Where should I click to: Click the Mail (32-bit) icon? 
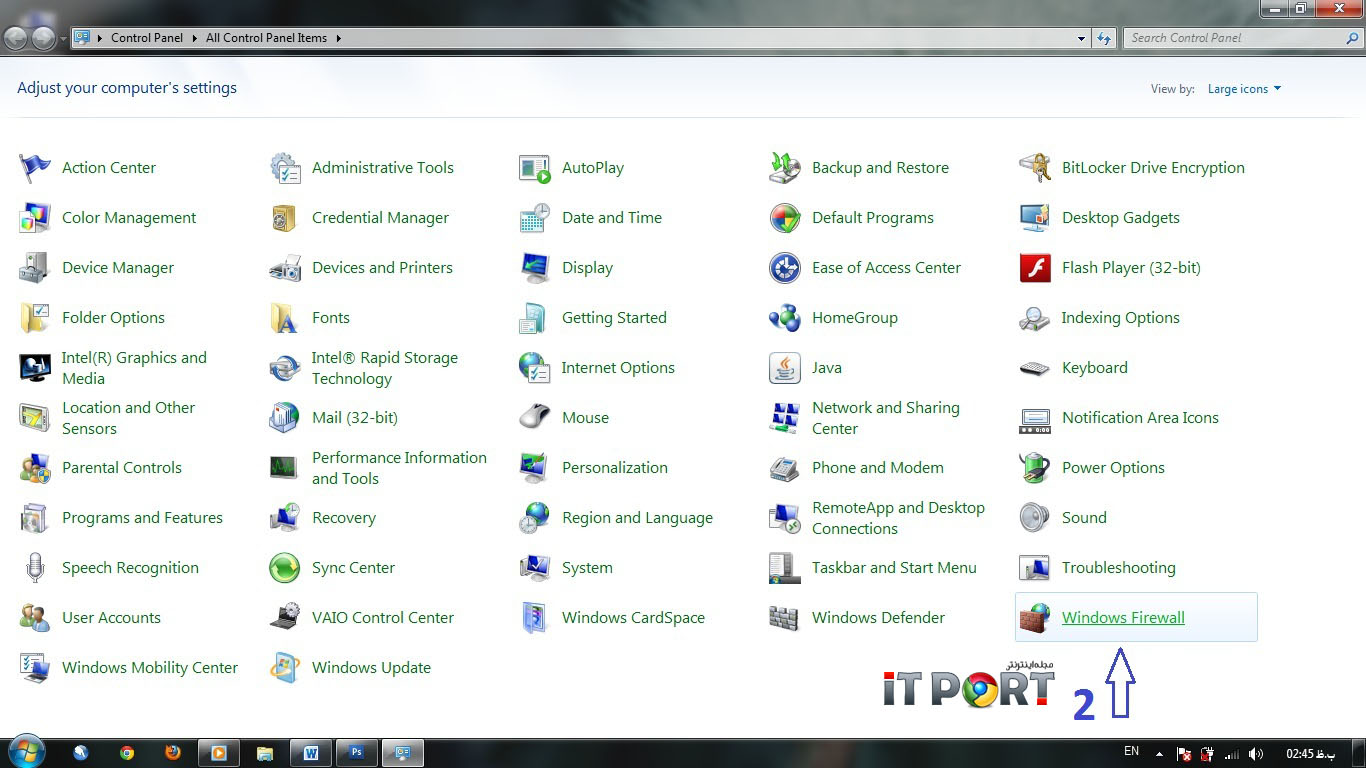[285, 418]
